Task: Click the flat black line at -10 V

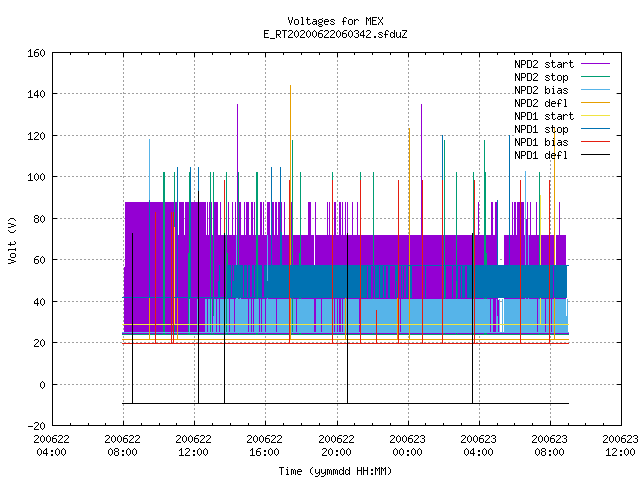Action: pyautogui.click(x=345, y=403)
